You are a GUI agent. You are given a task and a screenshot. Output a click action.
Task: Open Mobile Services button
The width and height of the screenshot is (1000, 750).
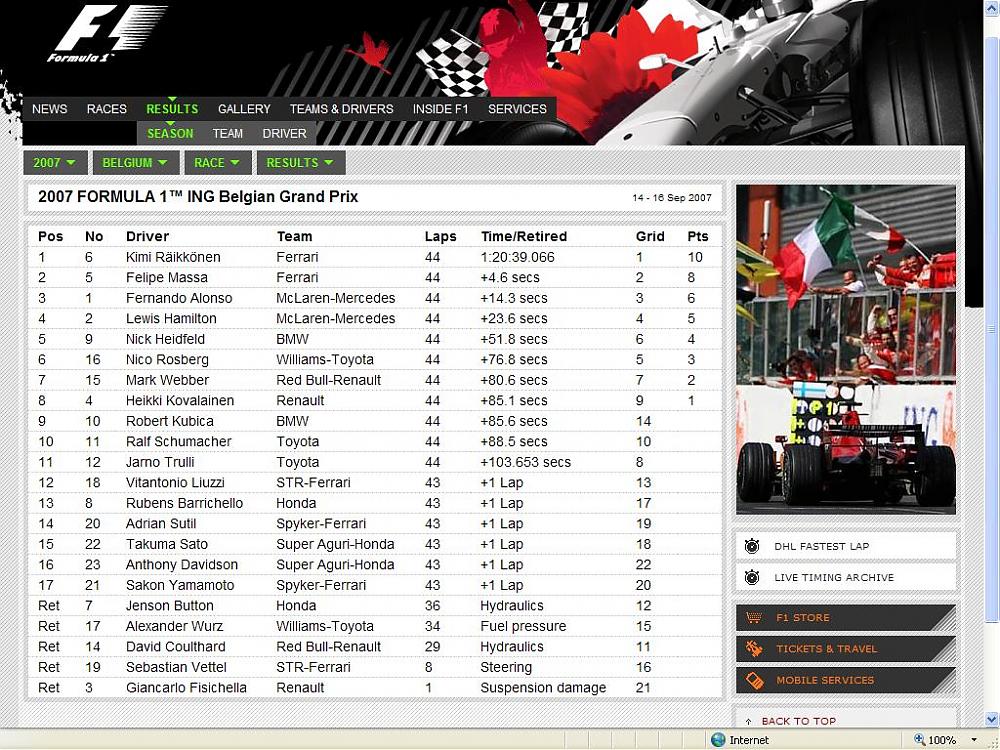coord(846,680)
